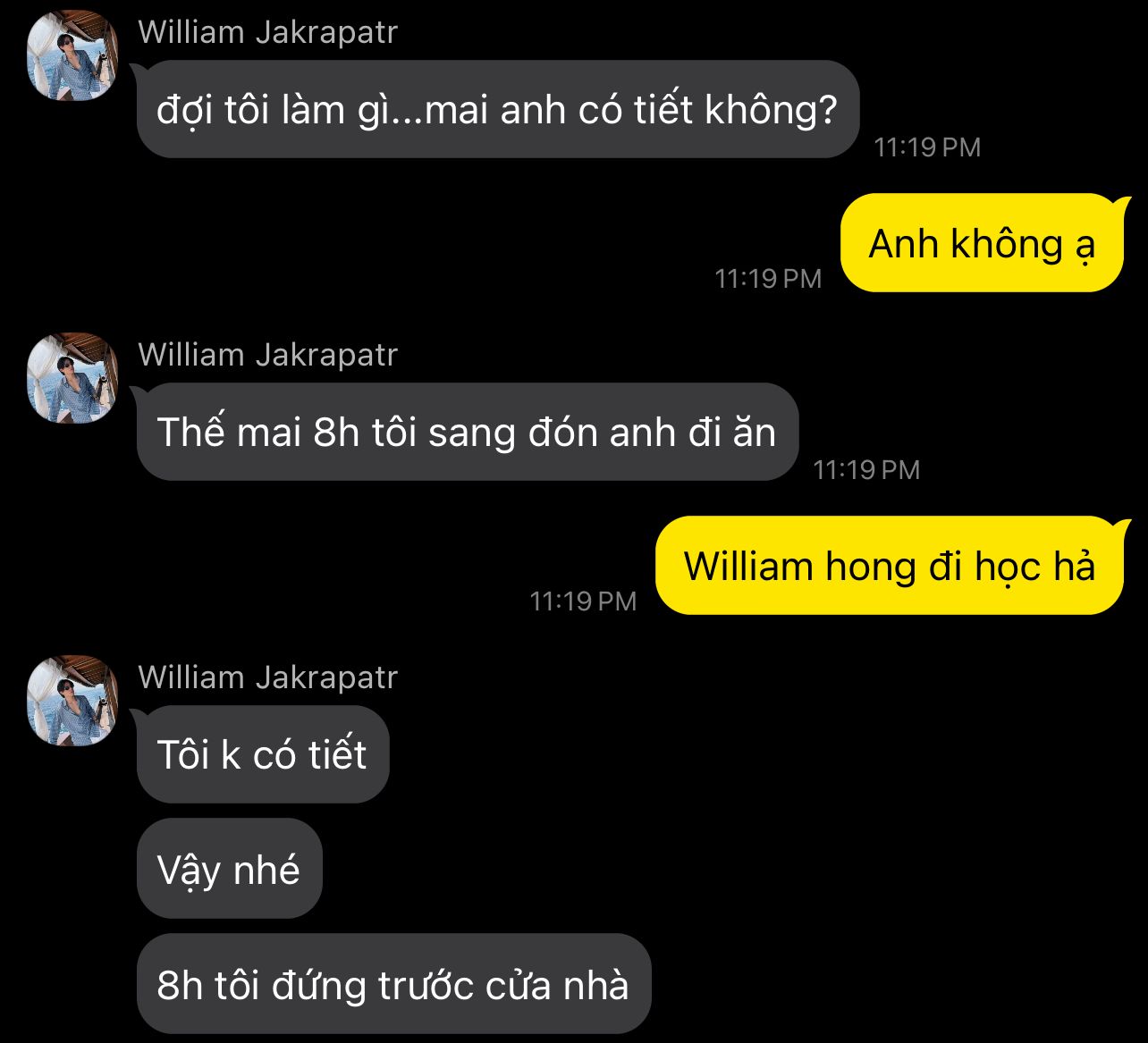The width and height of the screenshot is (1148, 1043).
Task: Tap the first William Jakrapatr avatar
Action: click(x=74, y=55)
